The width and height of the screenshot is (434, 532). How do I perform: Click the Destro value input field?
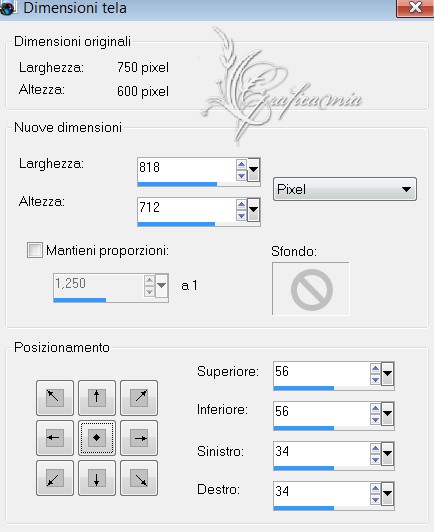click(321, 493)
